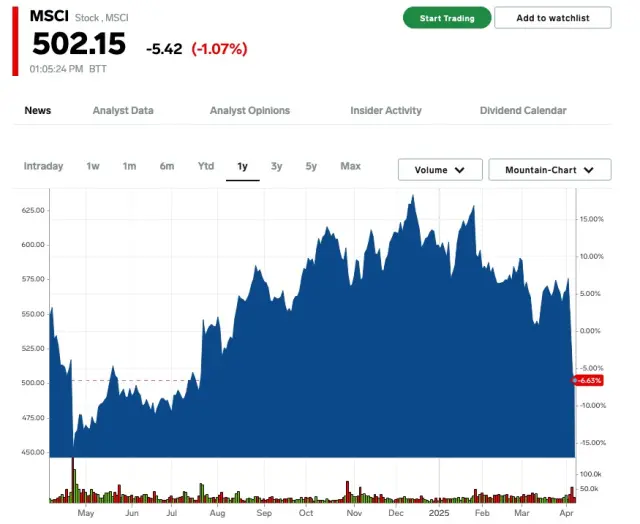Click the Nov date axis label
The width and height of the screenshot is (640, 524).
[x=354, y=513]
